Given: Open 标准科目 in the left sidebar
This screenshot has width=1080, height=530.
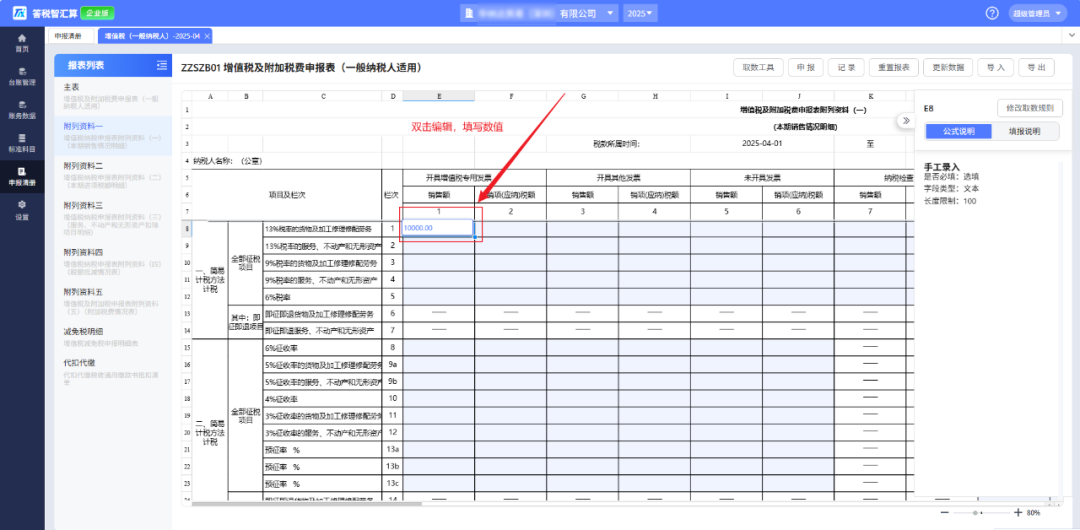Looking at the screenshot, I should pyautogui.click(x=21, y=142).
